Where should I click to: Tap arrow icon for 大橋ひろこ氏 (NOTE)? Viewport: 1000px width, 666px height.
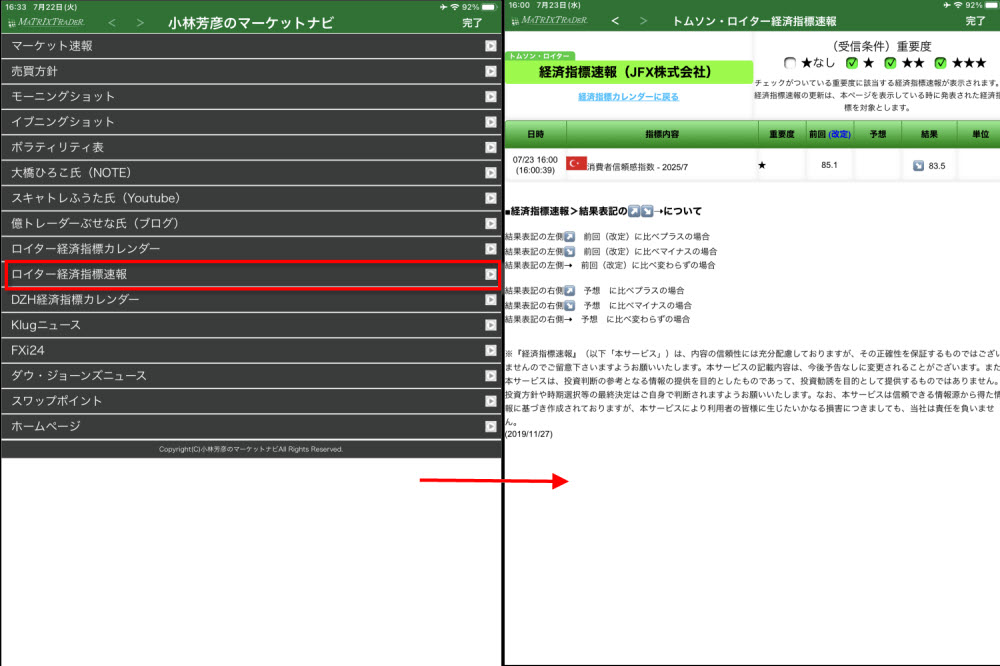tap(490, 173)
